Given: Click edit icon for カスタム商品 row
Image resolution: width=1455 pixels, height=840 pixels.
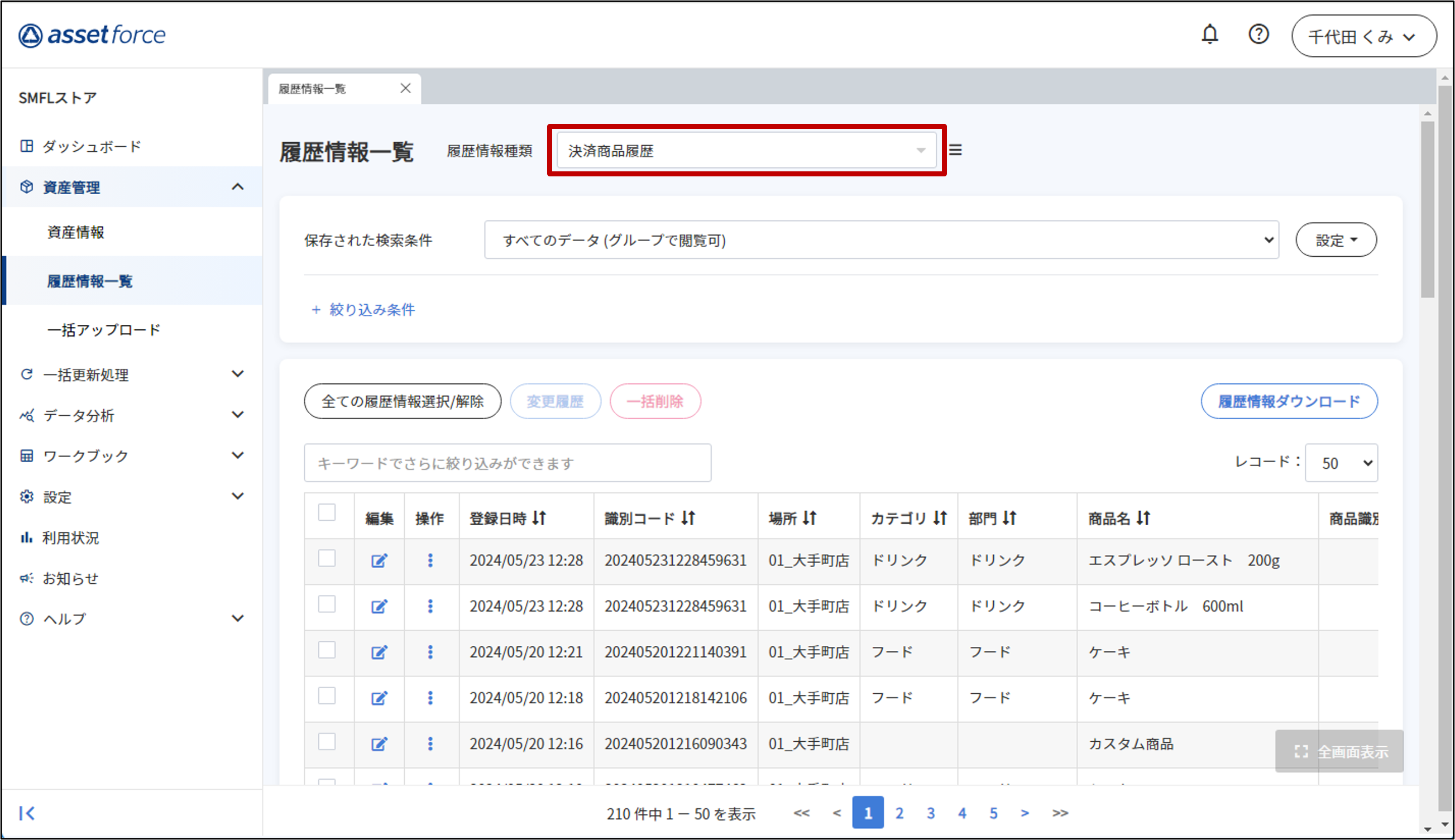Looking at the screenshot, I should point(379,743).
